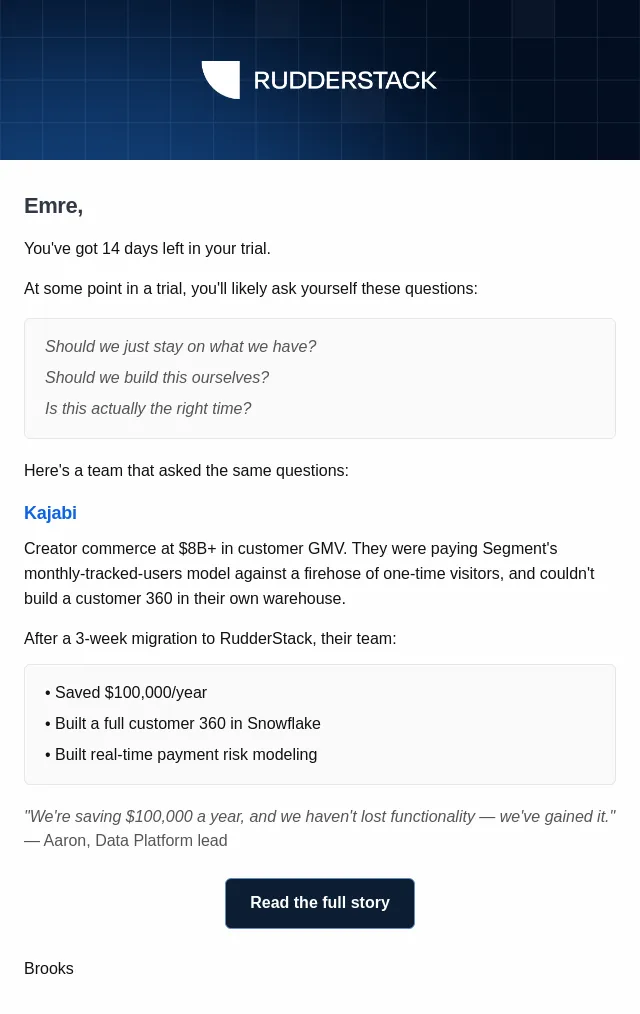The image size is (640, 1014).
Task: Click the RUDDERSTACK wordmark in the header
Action: click(345, 80)
